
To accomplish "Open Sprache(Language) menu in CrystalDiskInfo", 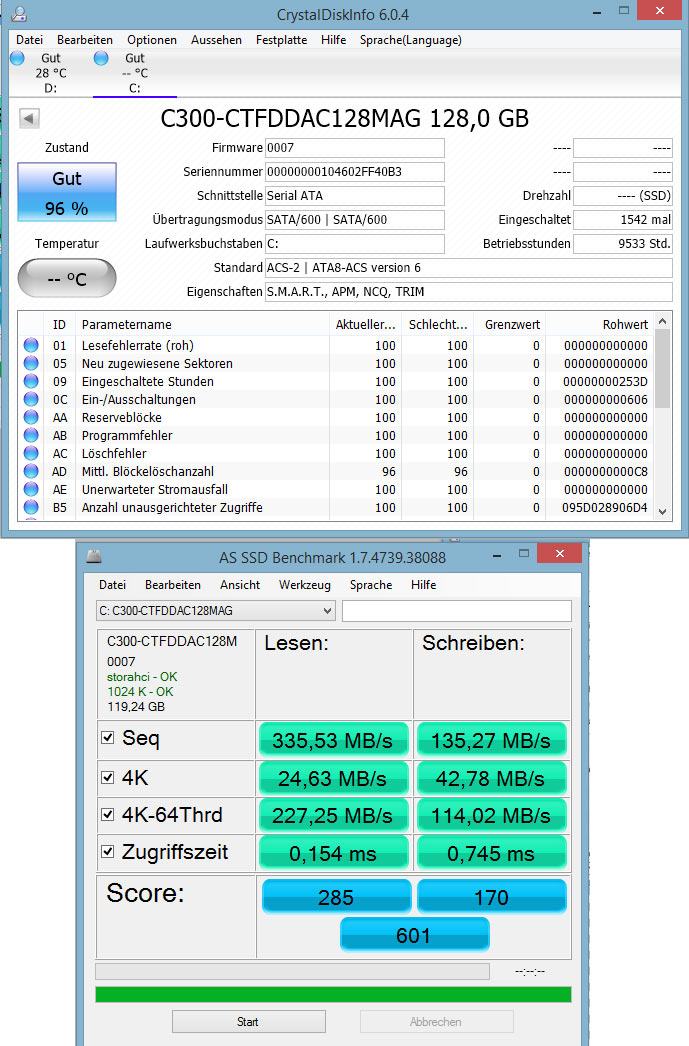I will point(411,40).
